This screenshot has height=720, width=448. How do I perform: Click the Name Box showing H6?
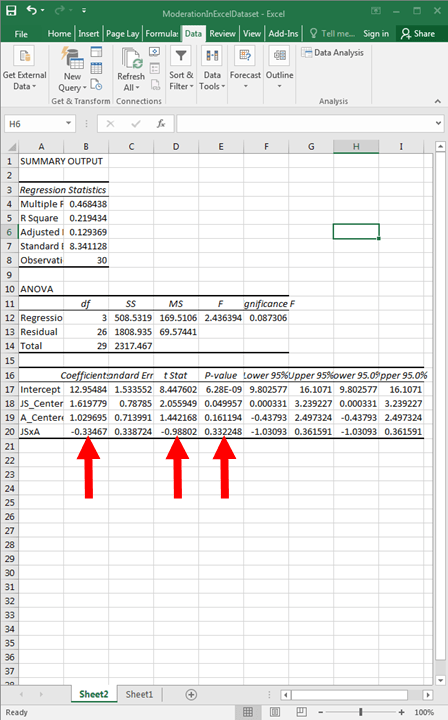pyautogui.click(x=34, y=124)
